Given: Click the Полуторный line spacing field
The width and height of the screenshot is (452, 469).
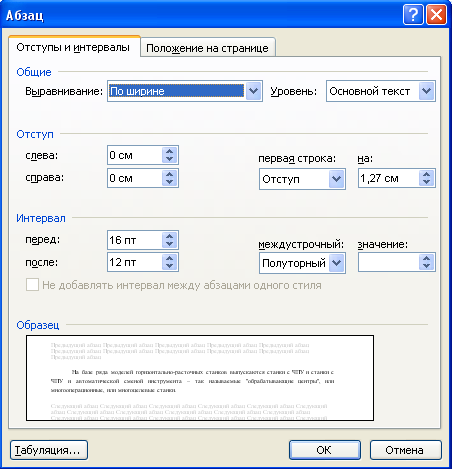Looking at the screenshot, I should click(294, 263).
